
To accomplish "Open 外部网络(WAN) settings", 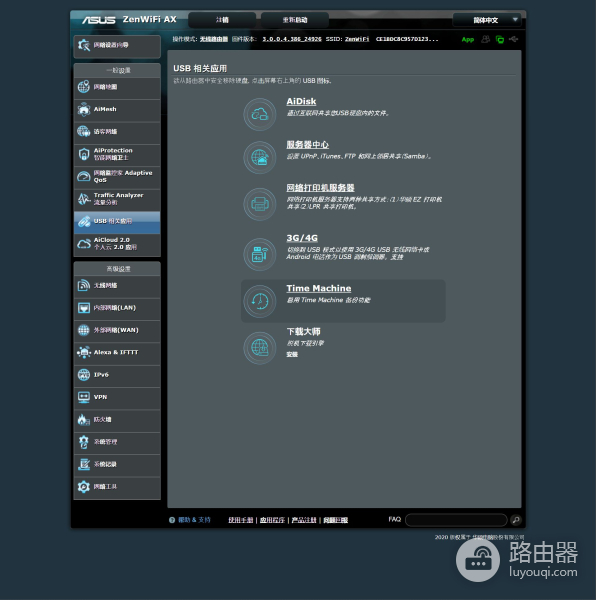I will click(117, 330).
